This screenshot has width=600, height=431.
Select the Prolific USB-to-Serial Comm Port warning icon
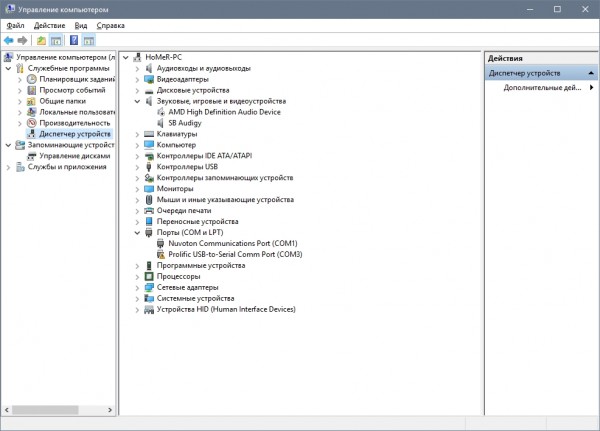click(161, 254)
